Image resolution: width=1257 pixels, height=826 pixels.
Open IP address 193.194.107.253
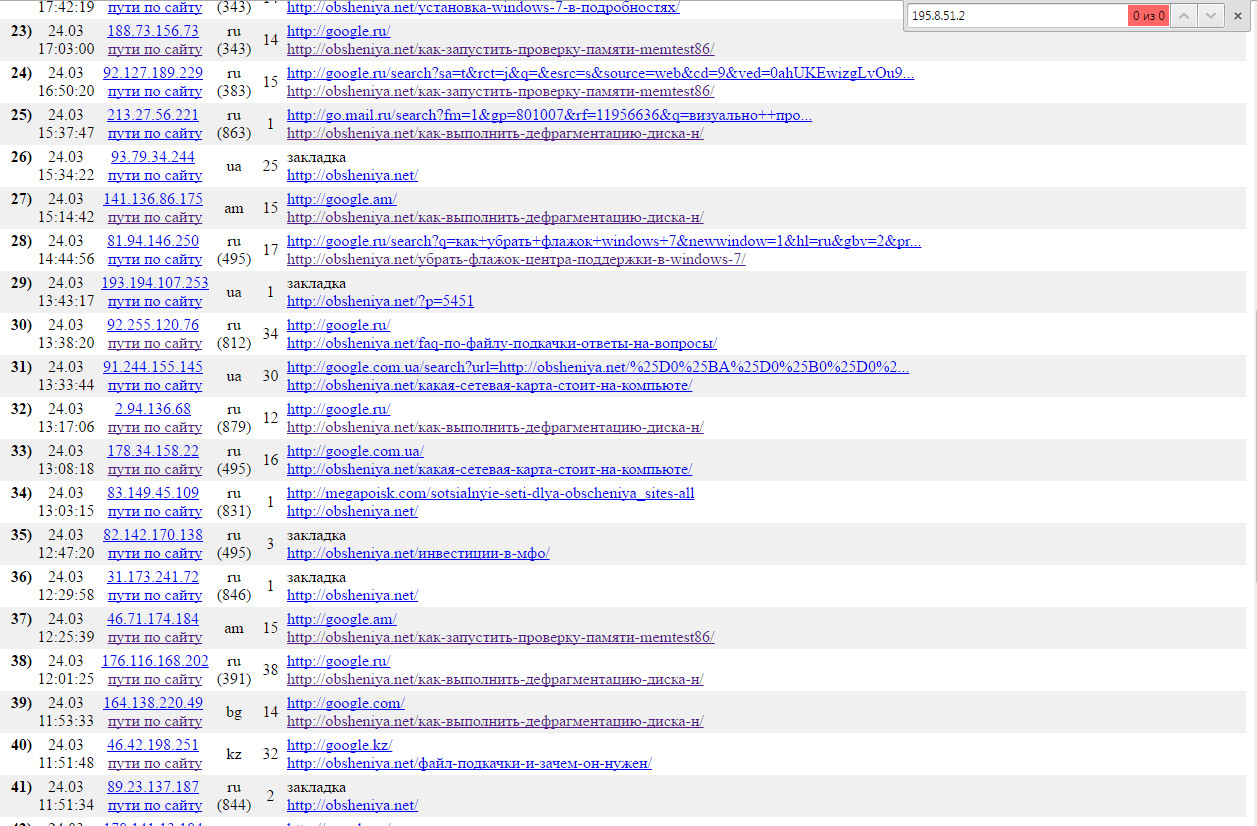click(155, 283)
